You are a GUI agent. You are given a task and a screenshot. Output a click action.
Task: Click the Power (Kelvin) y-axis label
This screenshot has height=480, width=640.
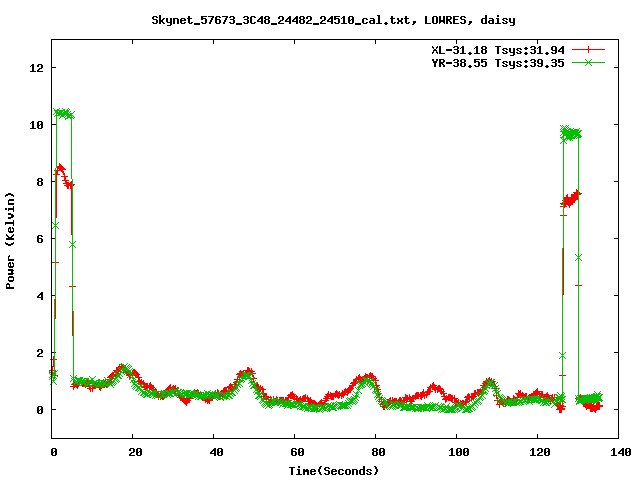[x=10, y=241]
